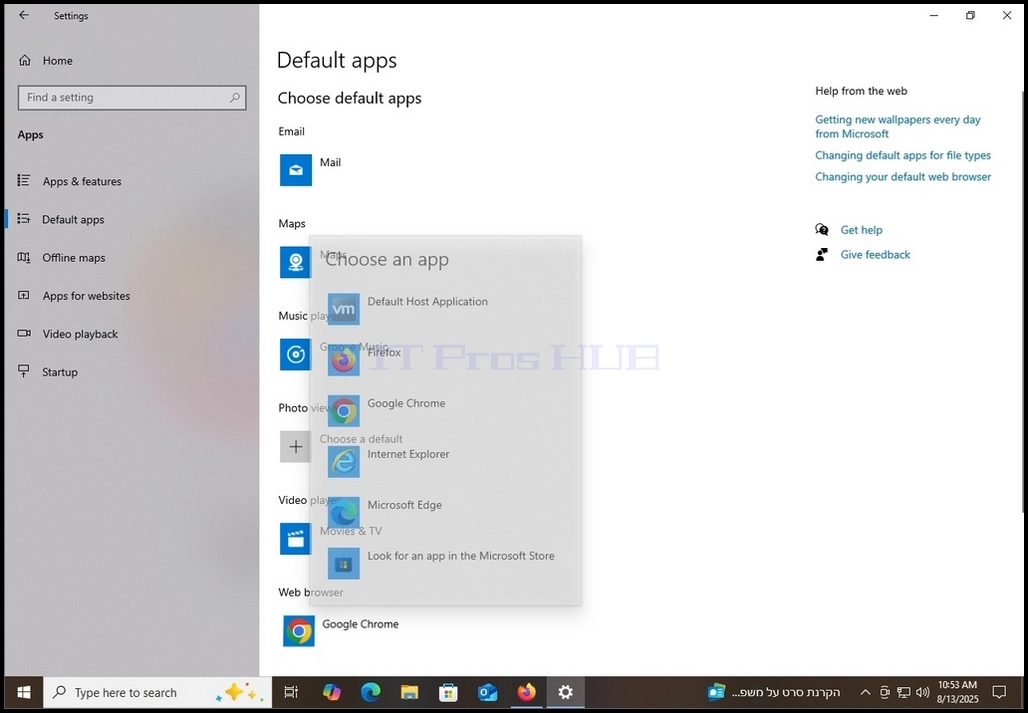Focus the Find a setting search box
1028x713 pixels.
(x=132, y=98)
